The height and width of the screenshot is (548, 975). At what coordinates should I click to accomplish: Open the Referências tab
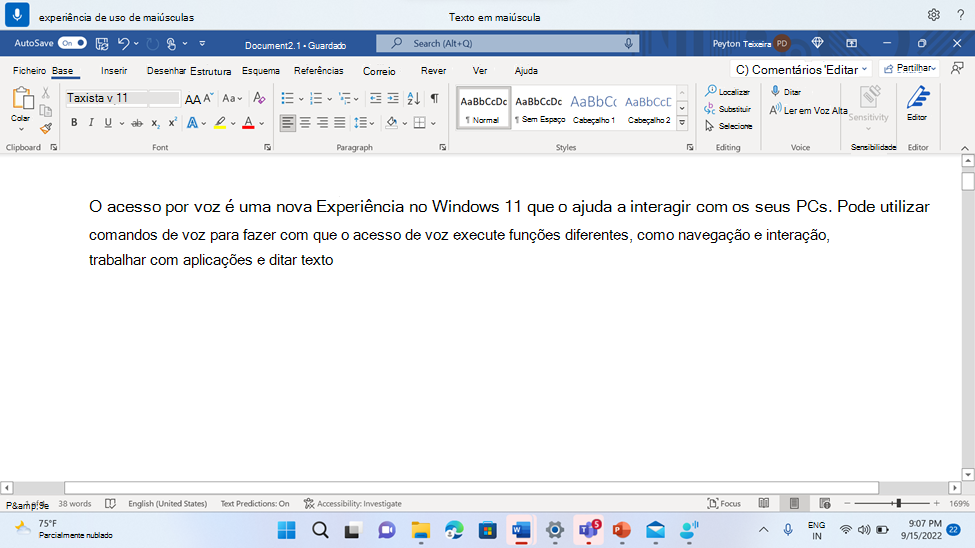[x=318, y=71]
